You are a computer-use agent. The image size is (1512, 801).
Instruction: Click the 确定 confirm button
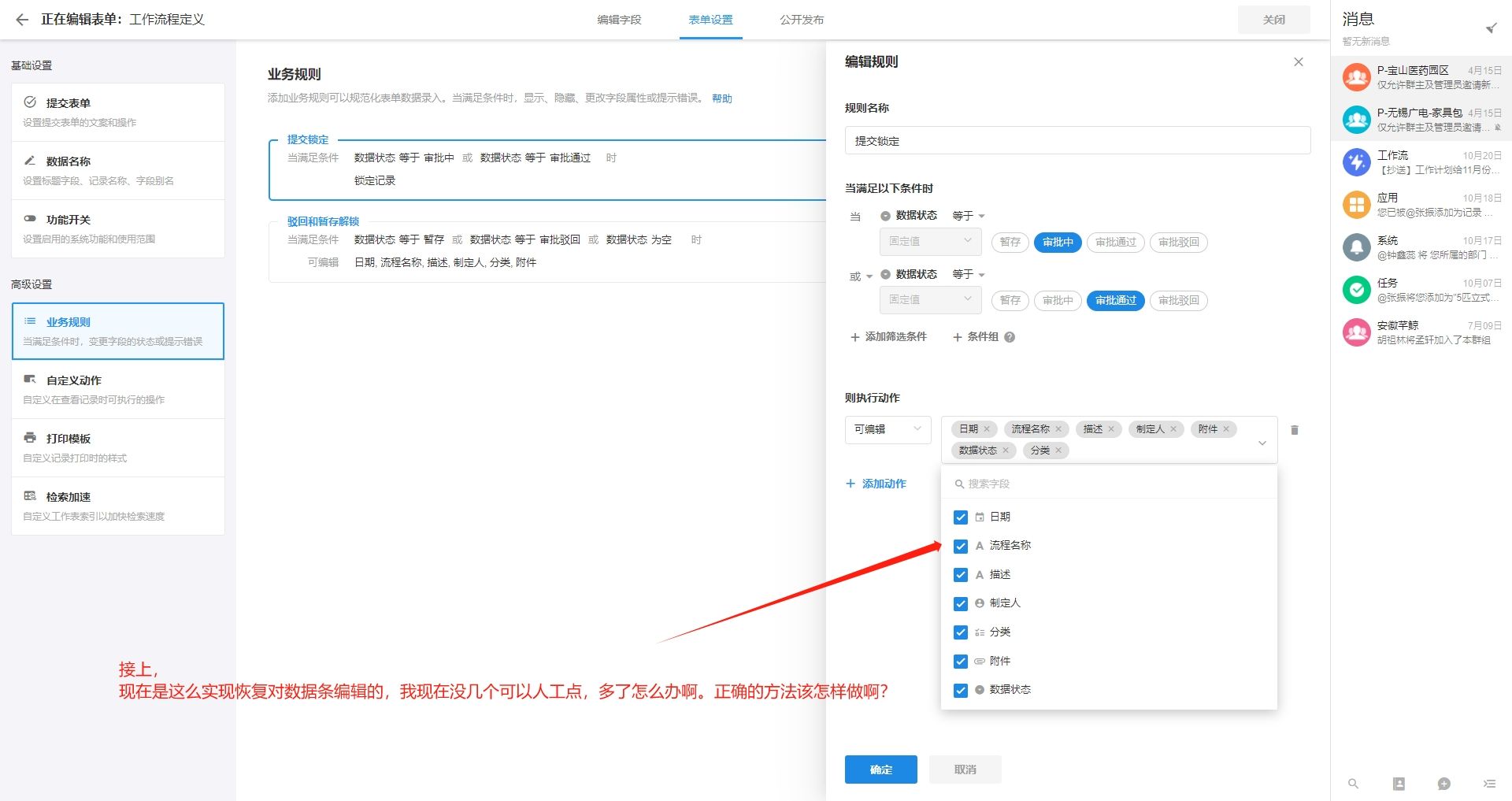(x=880, y=769)
